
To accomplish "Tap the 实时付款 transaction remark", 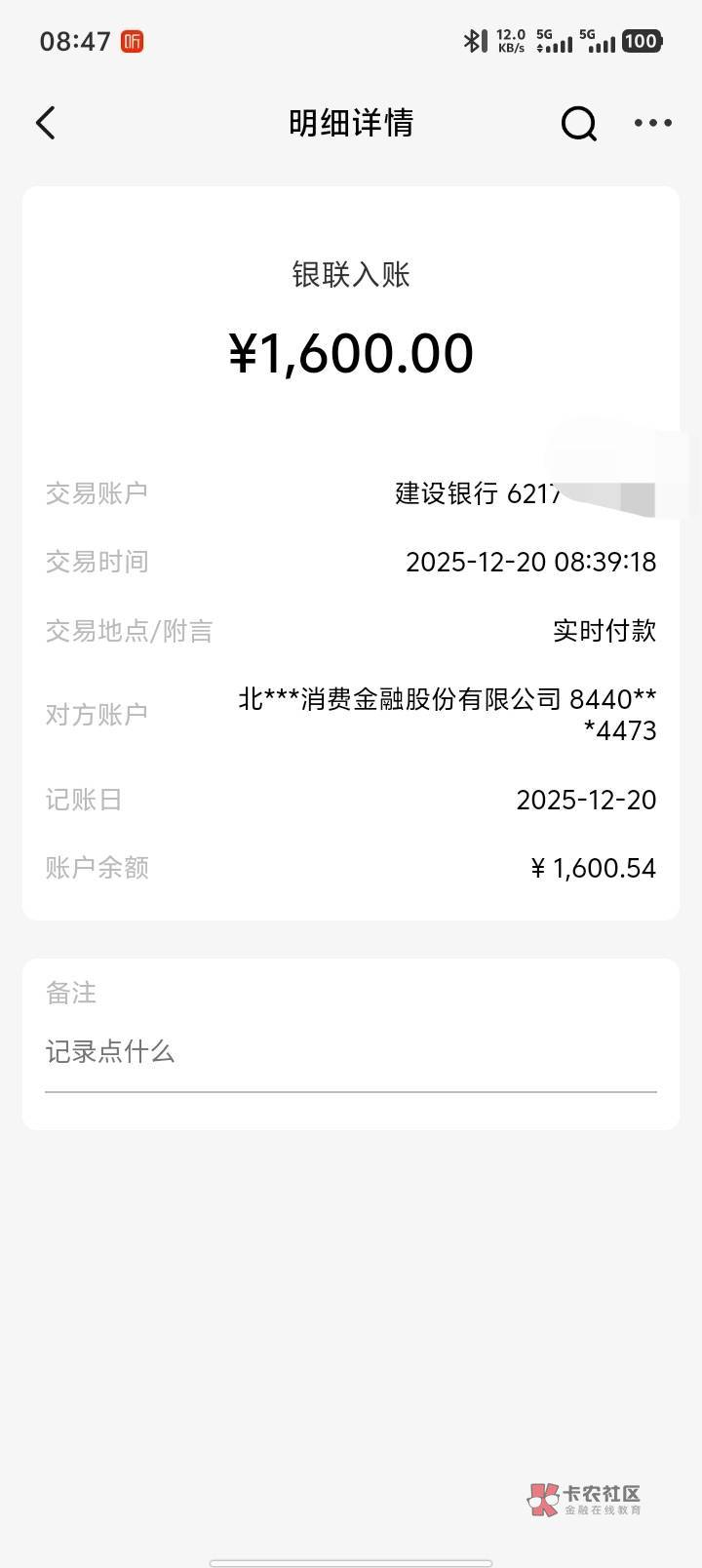I will 604,631.
